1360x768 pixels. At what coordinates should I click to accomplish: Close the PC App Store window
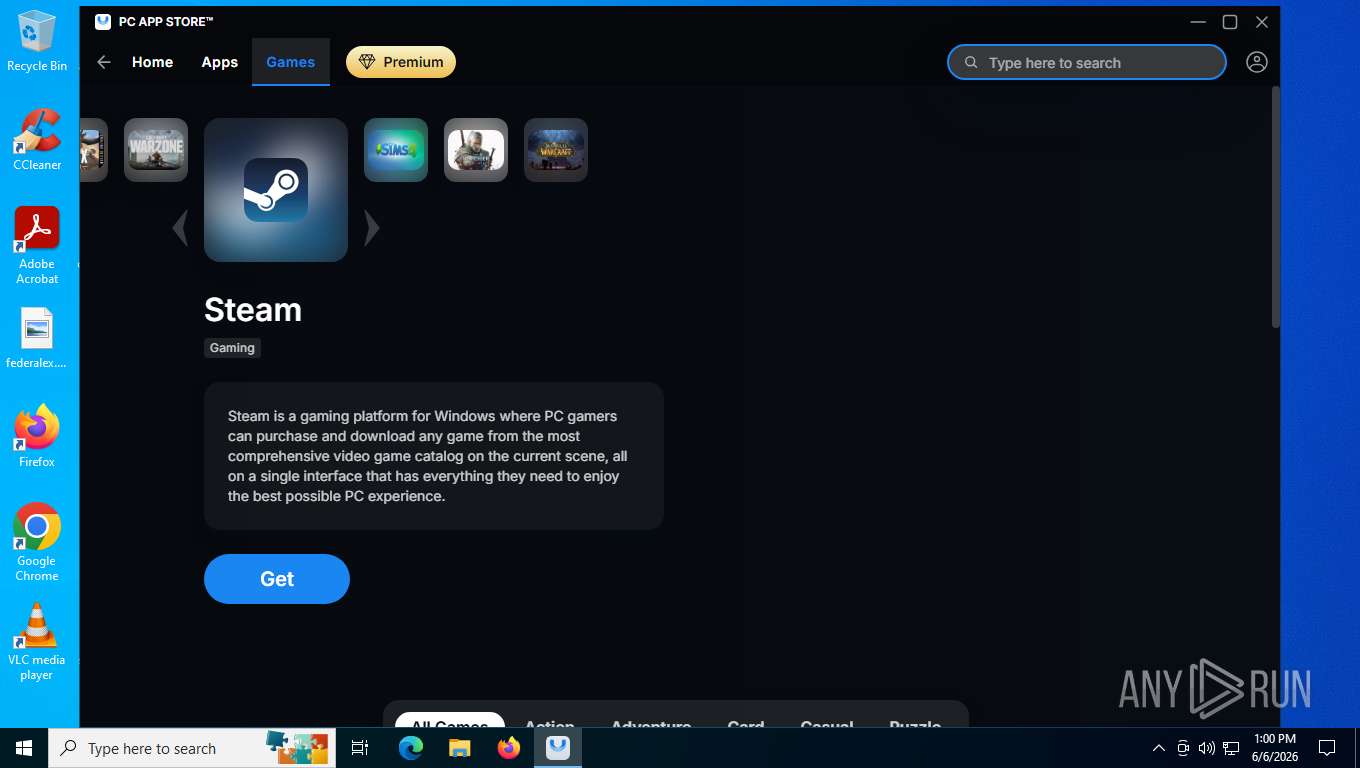tap(1262, 22)
